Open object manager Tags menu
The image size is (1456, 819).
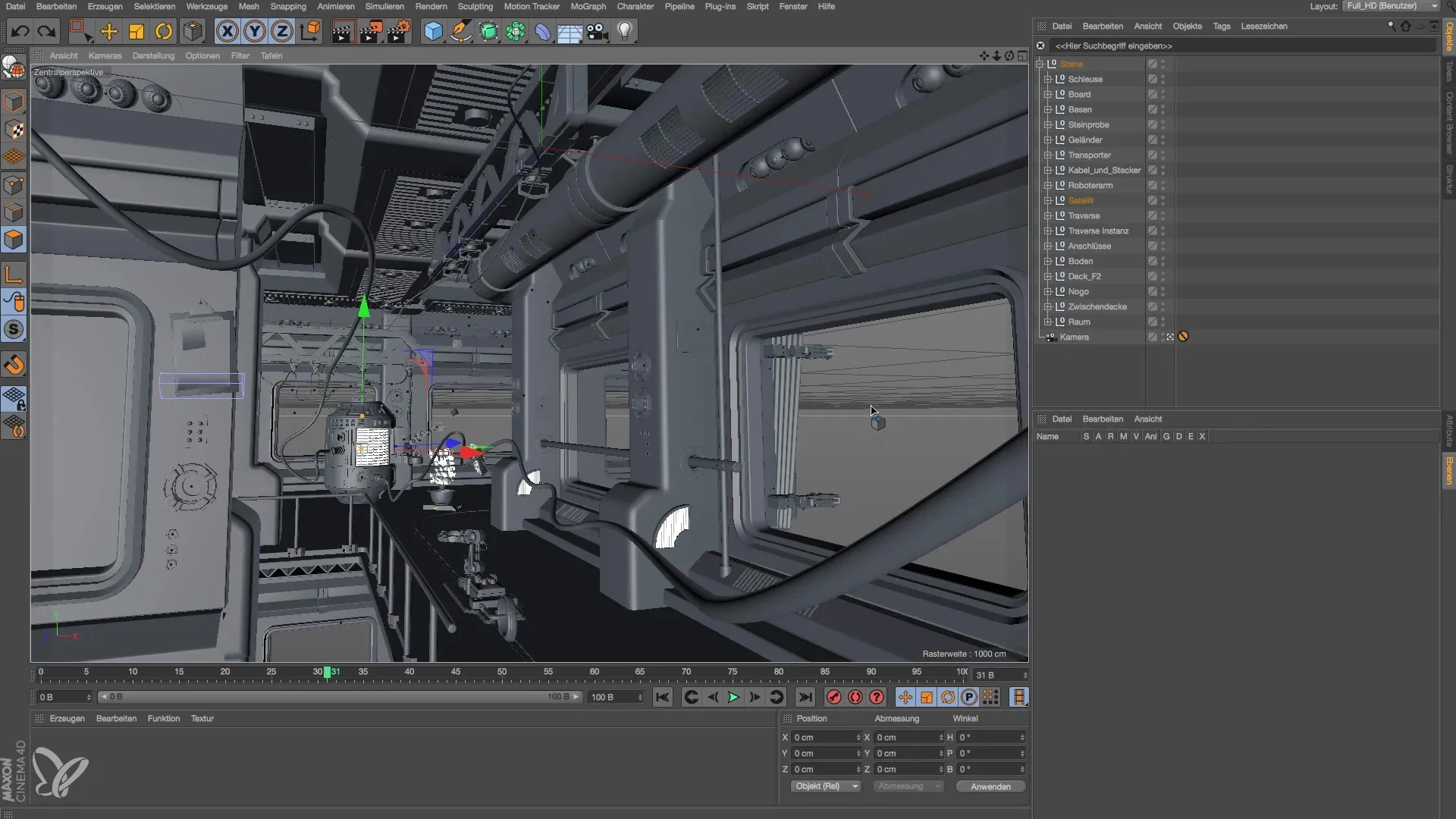[1222, 26]
